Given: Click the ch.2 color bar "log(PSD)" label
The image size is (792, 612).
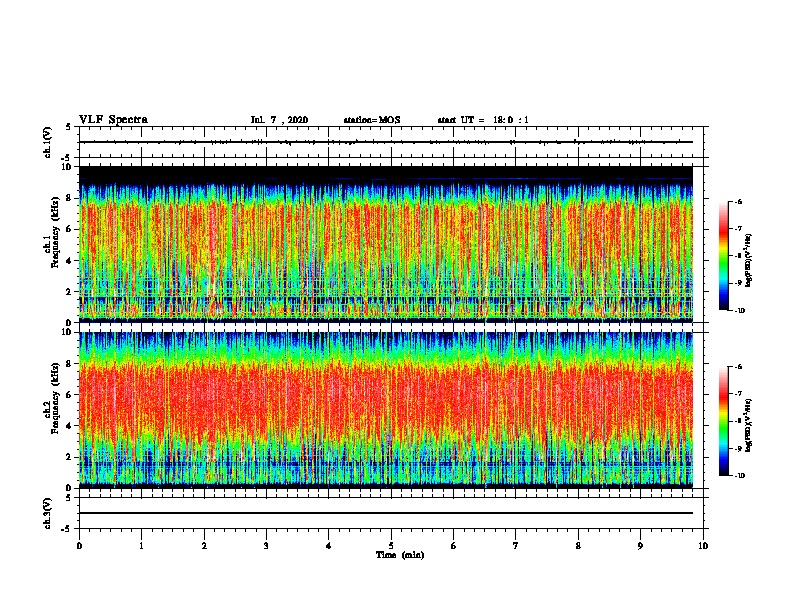Looking at the screenshot, I should coord(749,425).
